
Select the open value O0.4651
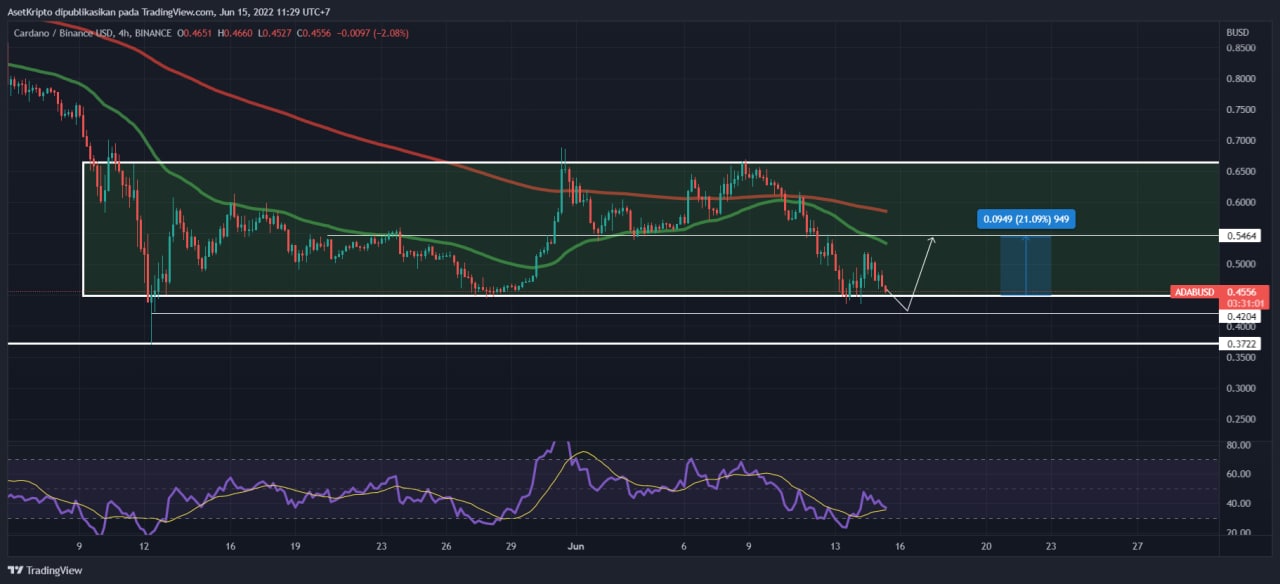point(195,33)
